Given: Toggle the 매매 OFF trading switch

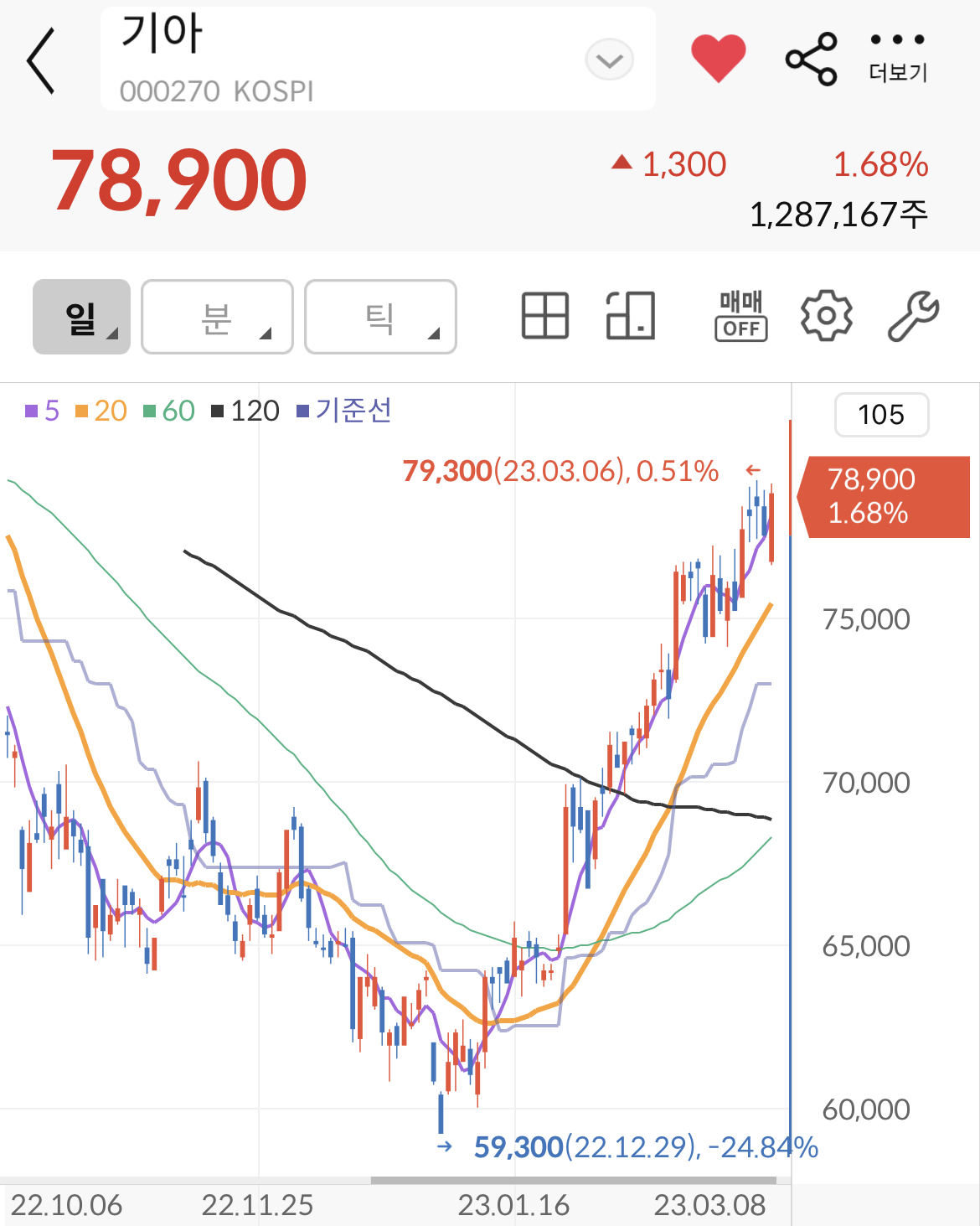Looking at the screenshot, I should (x=741, y=316).
